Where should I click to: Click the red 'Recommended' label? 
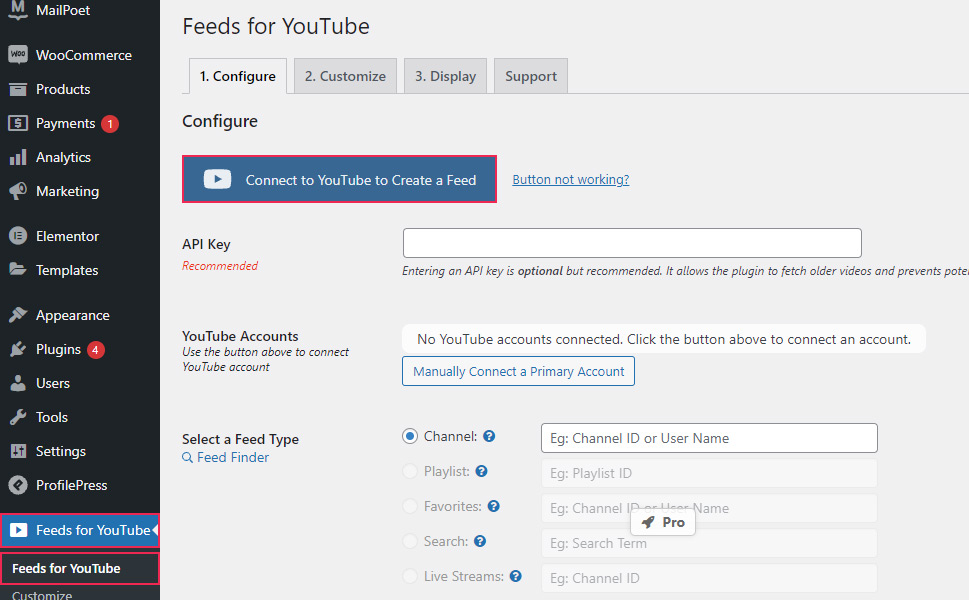tap(220, 266)
